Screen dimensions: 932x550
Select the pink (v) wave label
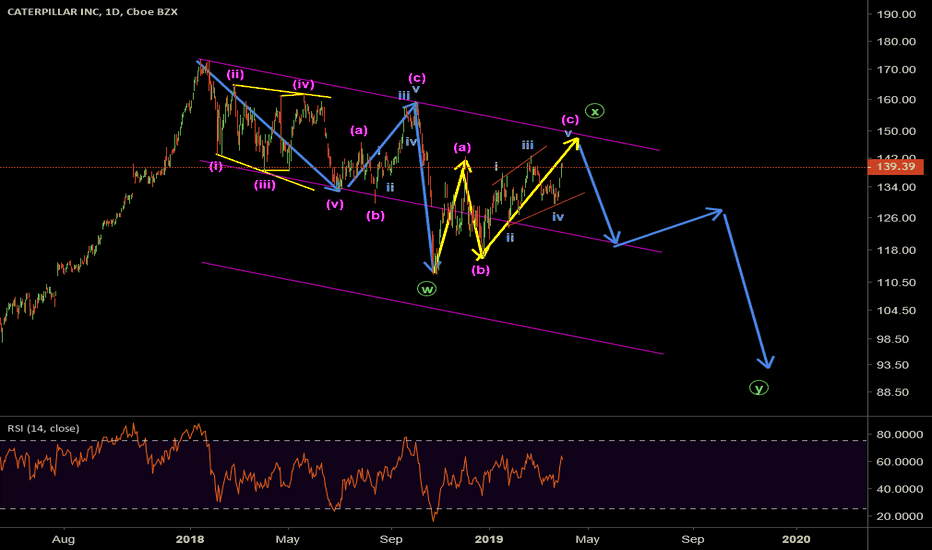tap(335, 205)
